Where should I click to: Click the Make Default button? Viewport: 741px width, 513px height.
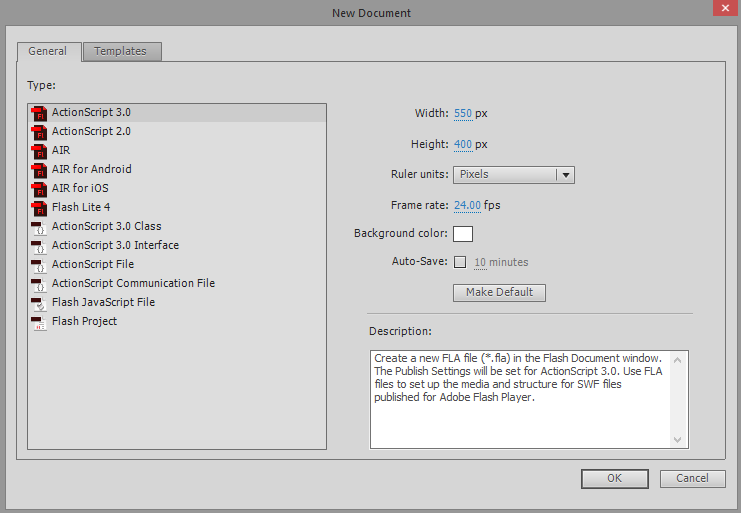499,292
